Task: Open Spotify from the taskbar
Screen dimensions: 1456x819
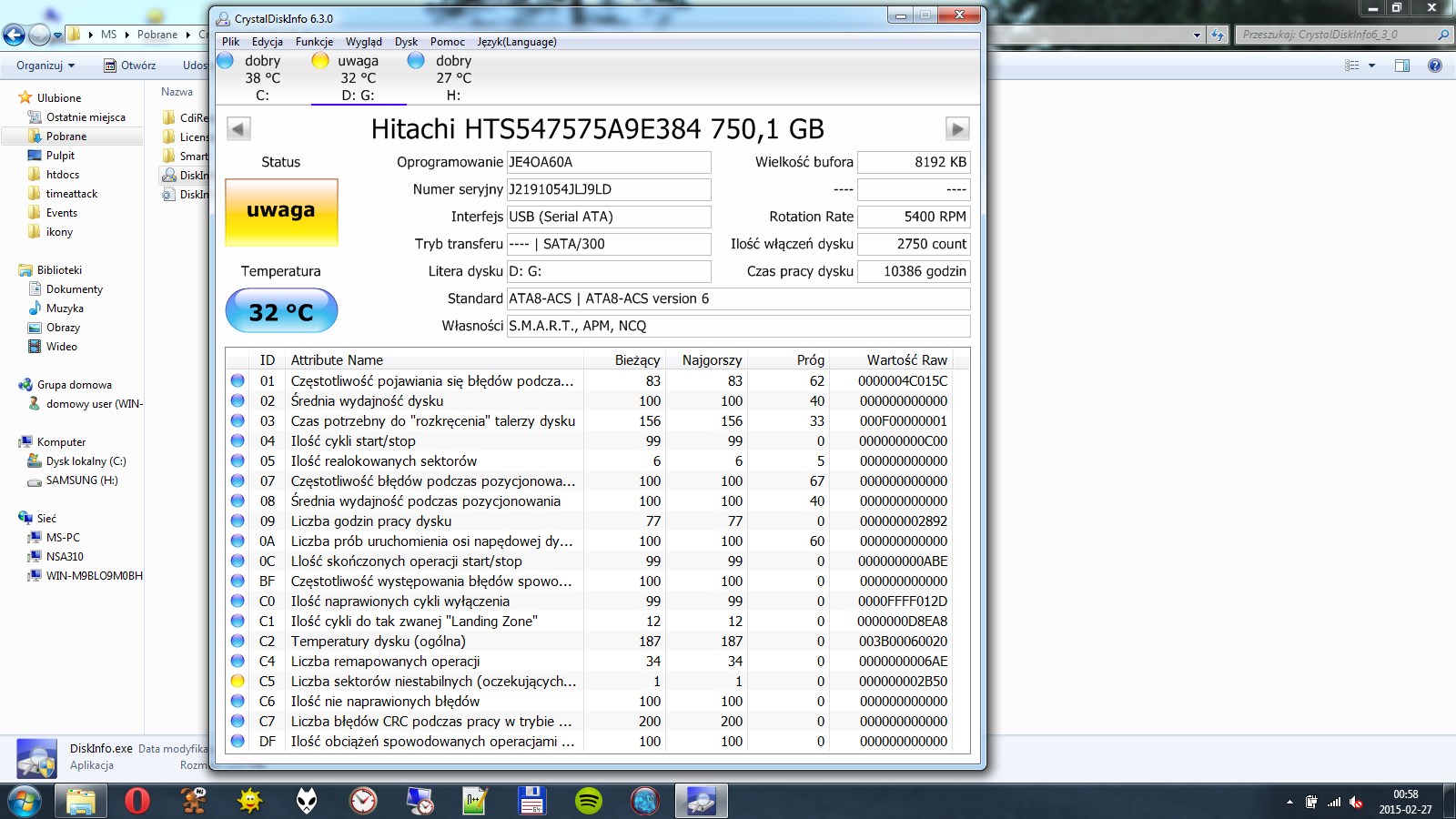Action: [589, 801]
